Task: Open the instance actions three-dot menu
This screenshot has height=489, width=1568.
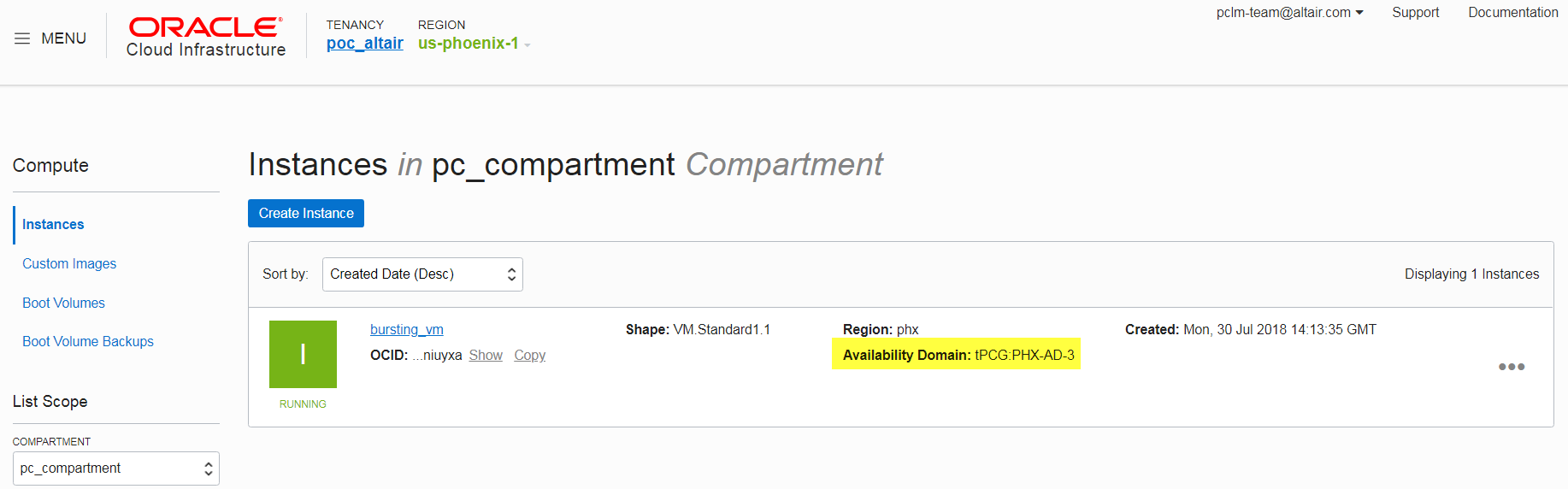Action: coord(1511,367)
